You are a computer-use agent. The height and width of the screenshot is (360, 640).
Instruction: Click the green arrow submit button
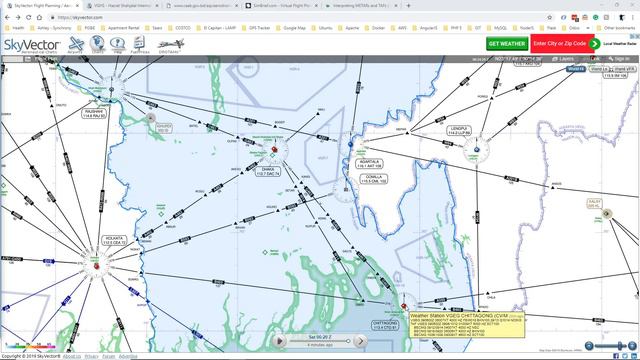pos(595,43)
